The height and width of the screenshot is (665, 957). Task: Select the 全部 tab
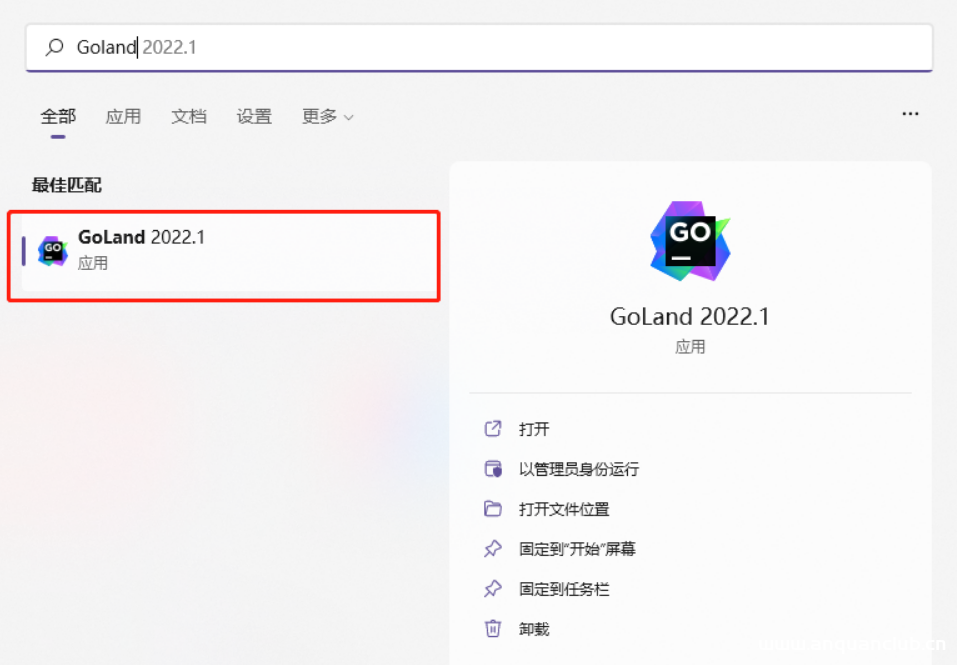click(x=58, y=115)
